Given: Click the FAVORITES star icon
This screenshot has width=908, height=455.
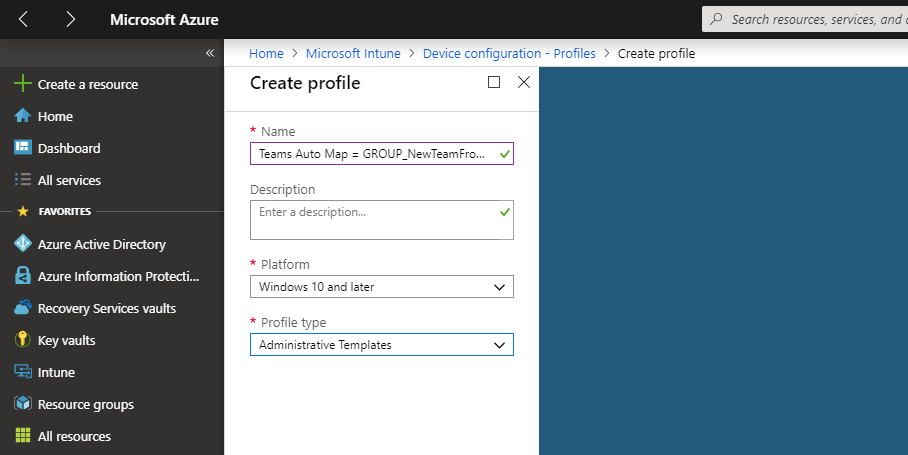Looking at the screenshot, I should click(23, 211).
